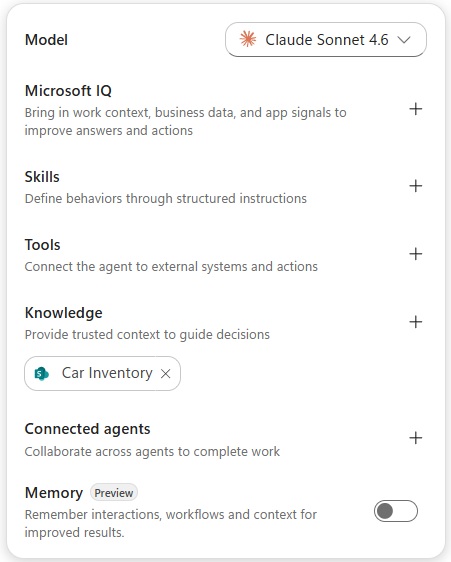Click the Skills section heading
The image size is (451, 562).
[x=42, y=177]
